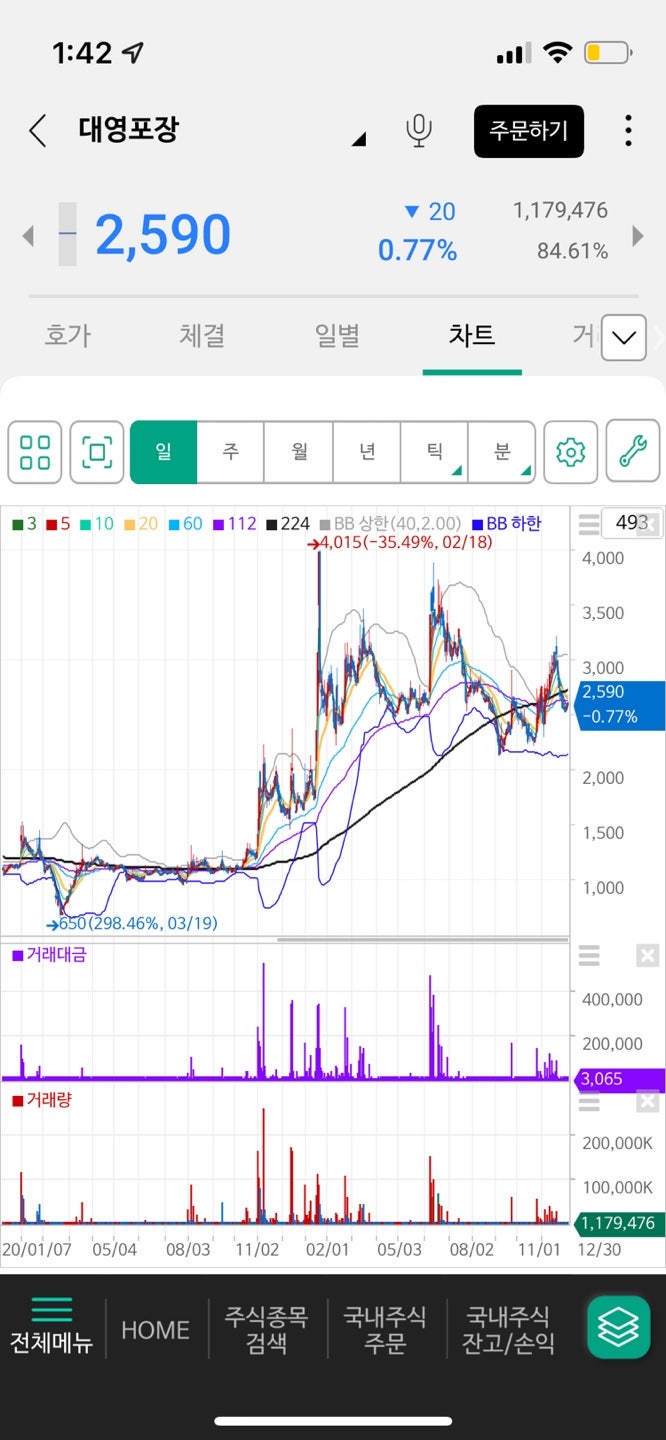Viewport: 666px width, 1440px height.
Task: Tap the 0.77% change rate
Action: point(417,250)
